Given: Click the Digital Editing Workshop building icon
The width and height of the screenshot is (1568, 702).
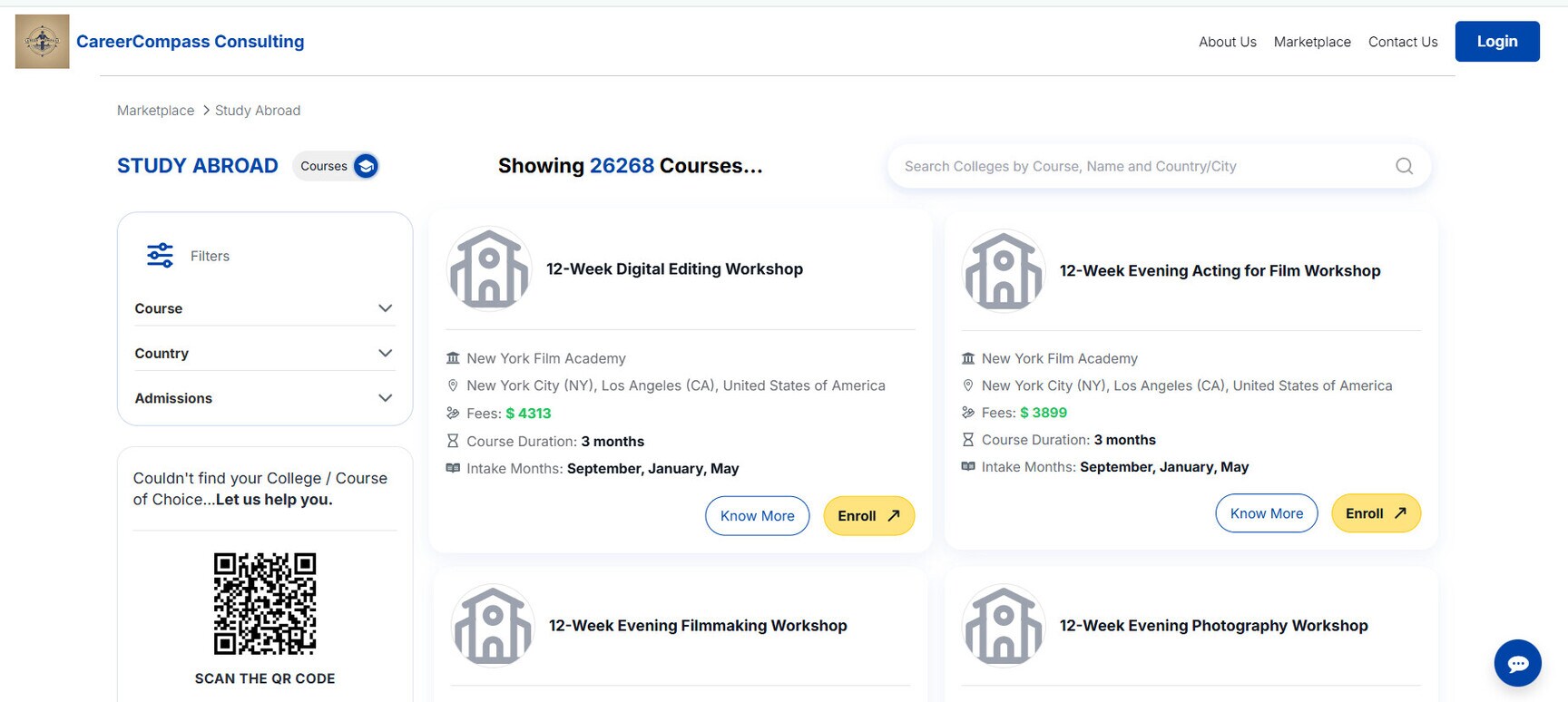Looking at the screenshot, I should tap(489, 268).
